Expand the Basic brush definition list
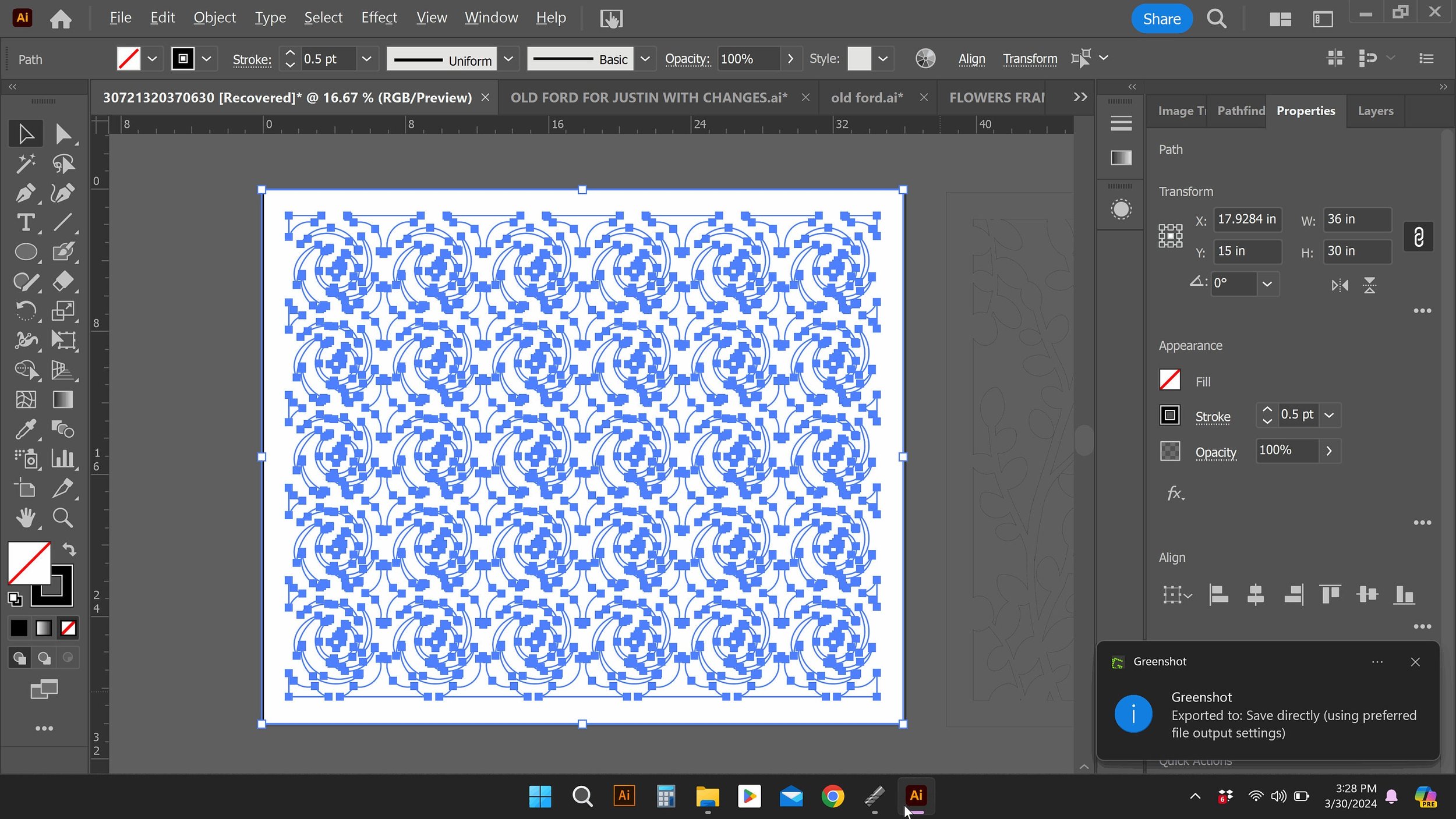Image resolution: width=1456 pixels, height=819 pixels. click(x=645, y=59)
